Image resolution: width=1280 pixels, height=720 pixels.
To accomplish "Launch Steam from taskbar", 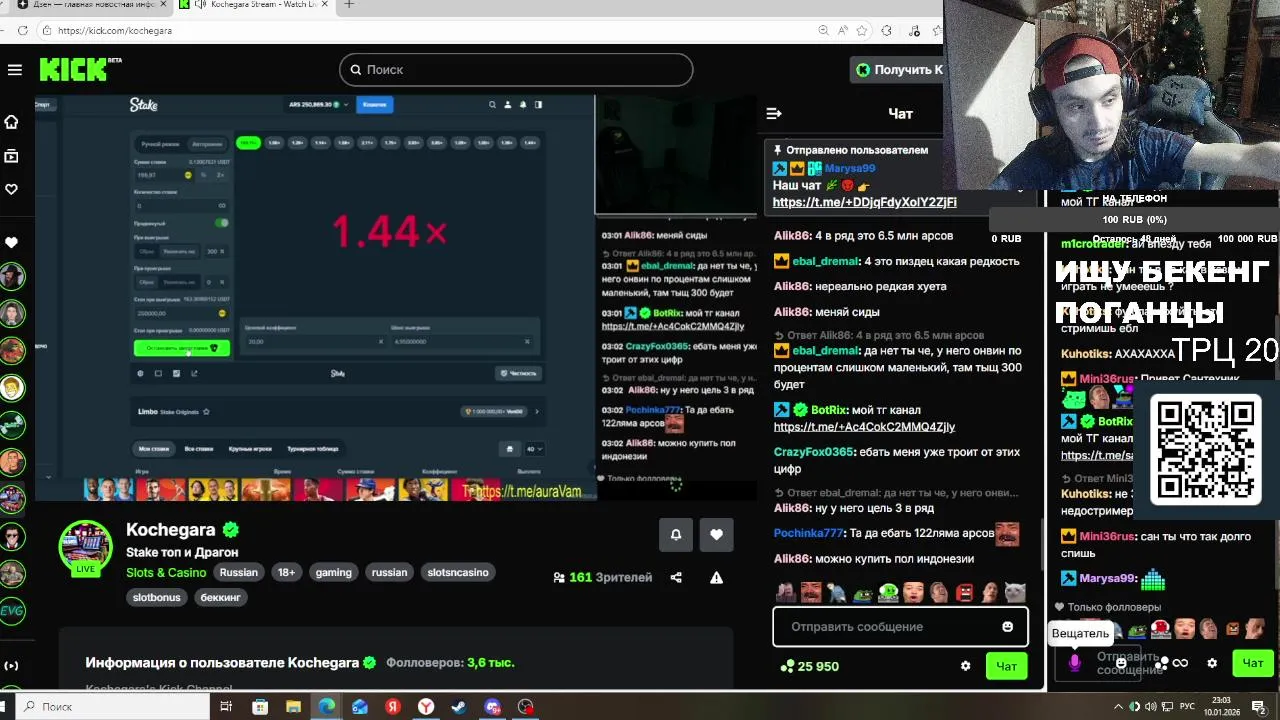I will 459,707.
